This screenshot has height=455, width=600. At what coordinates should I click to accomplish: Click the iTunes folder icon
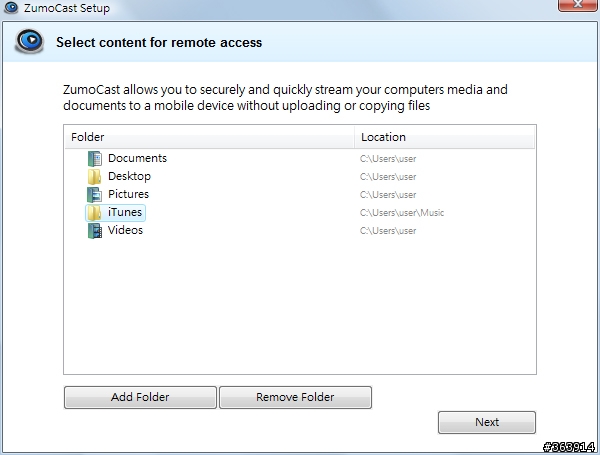point(95,212)
